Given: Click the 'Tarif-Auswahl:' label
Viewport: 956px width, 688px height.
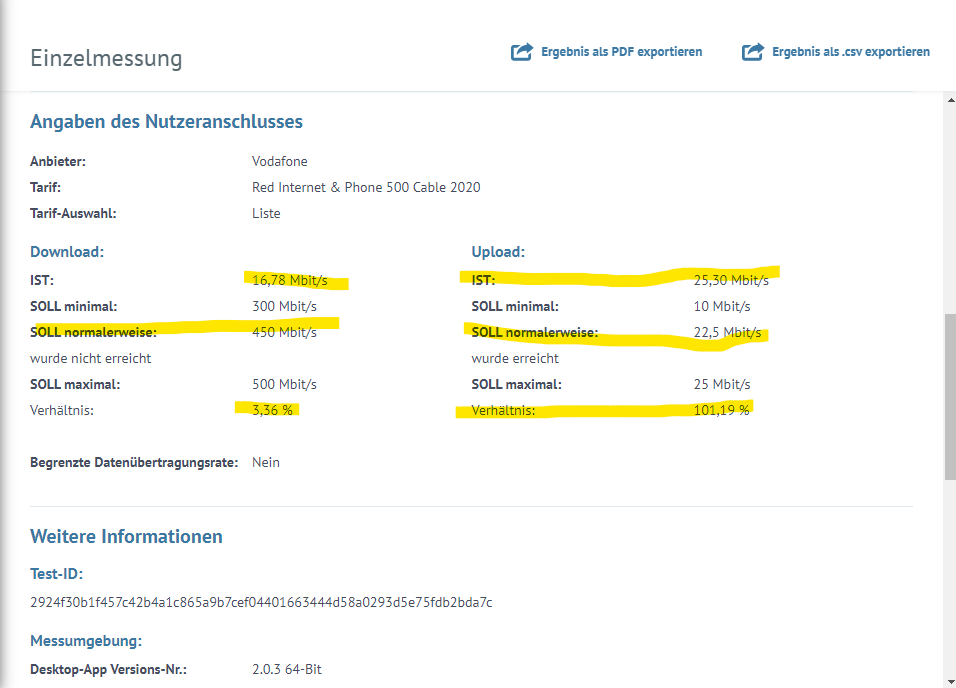Looking at the screenshot, I should (x=73, y=213).
